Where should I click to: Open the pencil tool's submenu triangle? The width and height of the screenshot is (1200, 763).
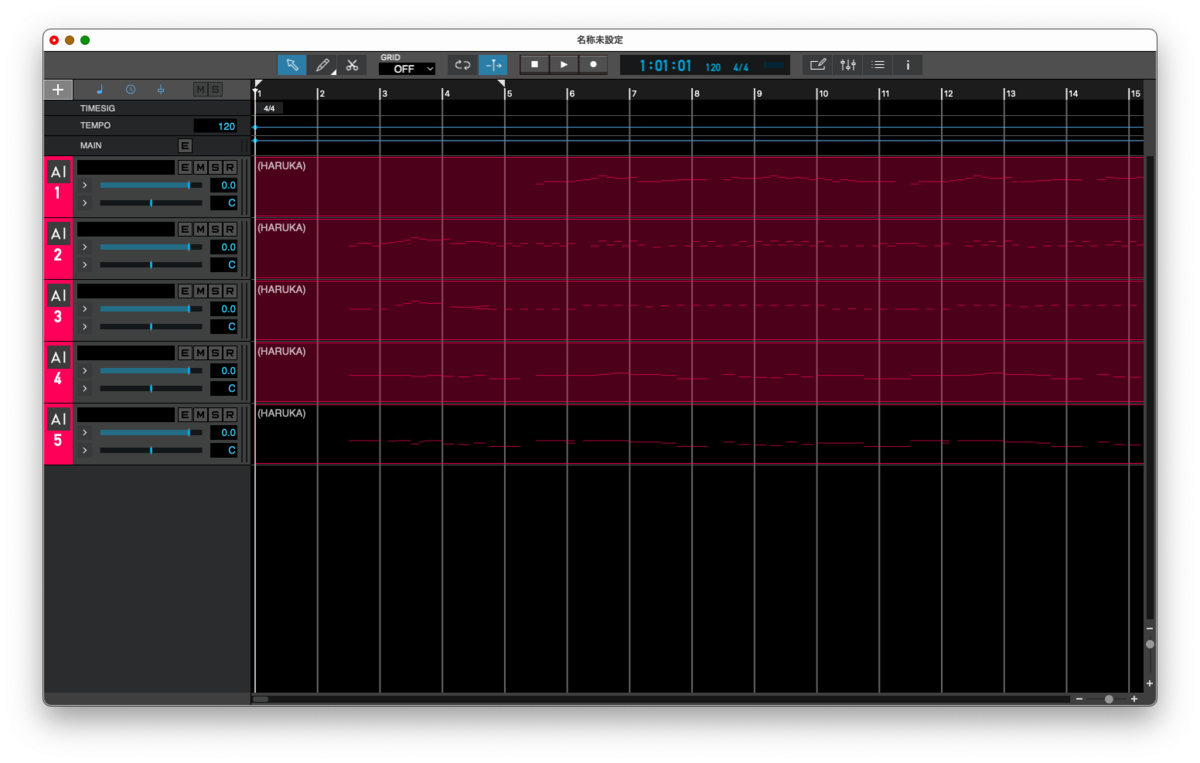click(333, 74)
